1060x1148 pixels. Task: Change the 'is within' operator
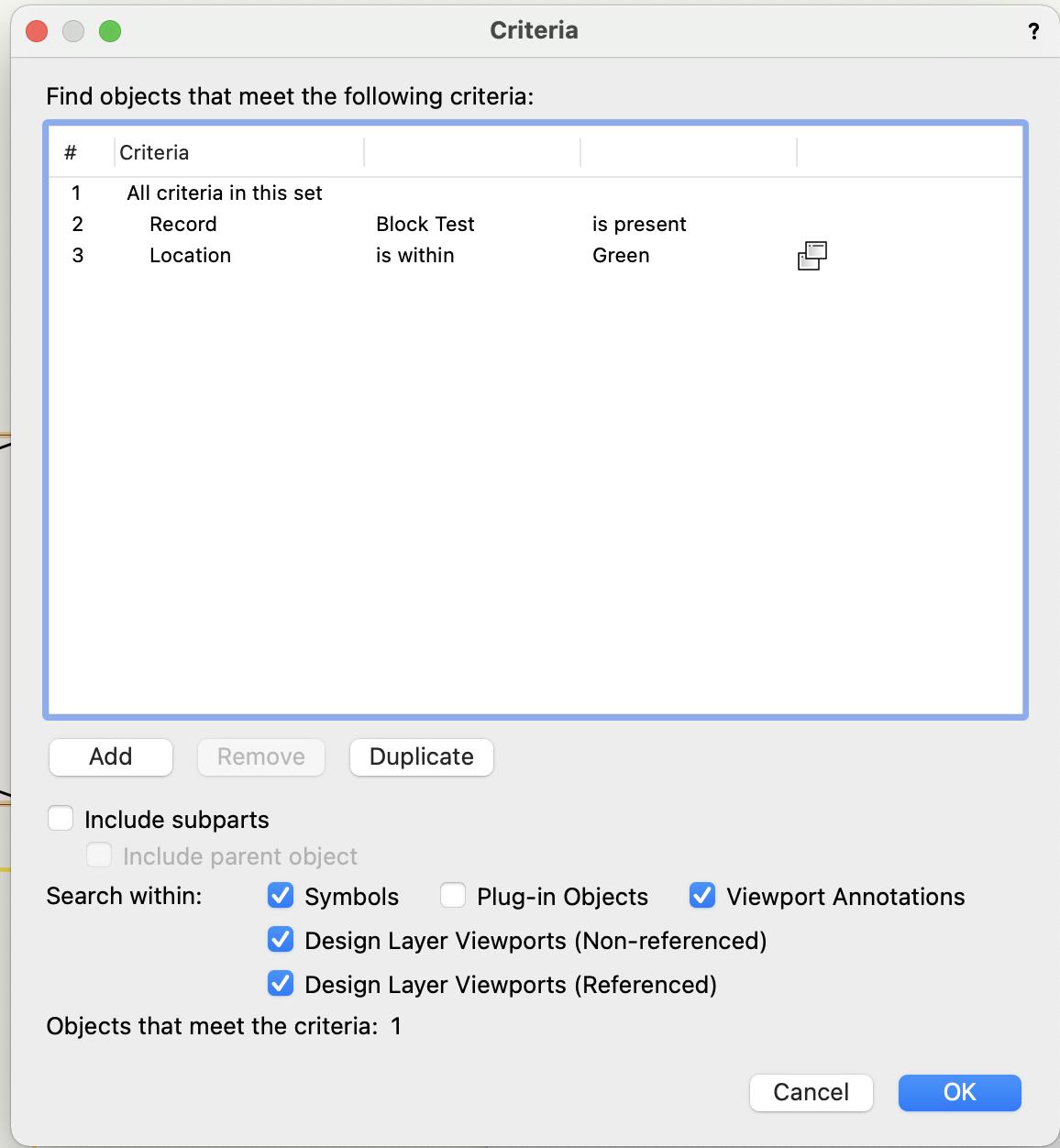click(x=414, y=256)
